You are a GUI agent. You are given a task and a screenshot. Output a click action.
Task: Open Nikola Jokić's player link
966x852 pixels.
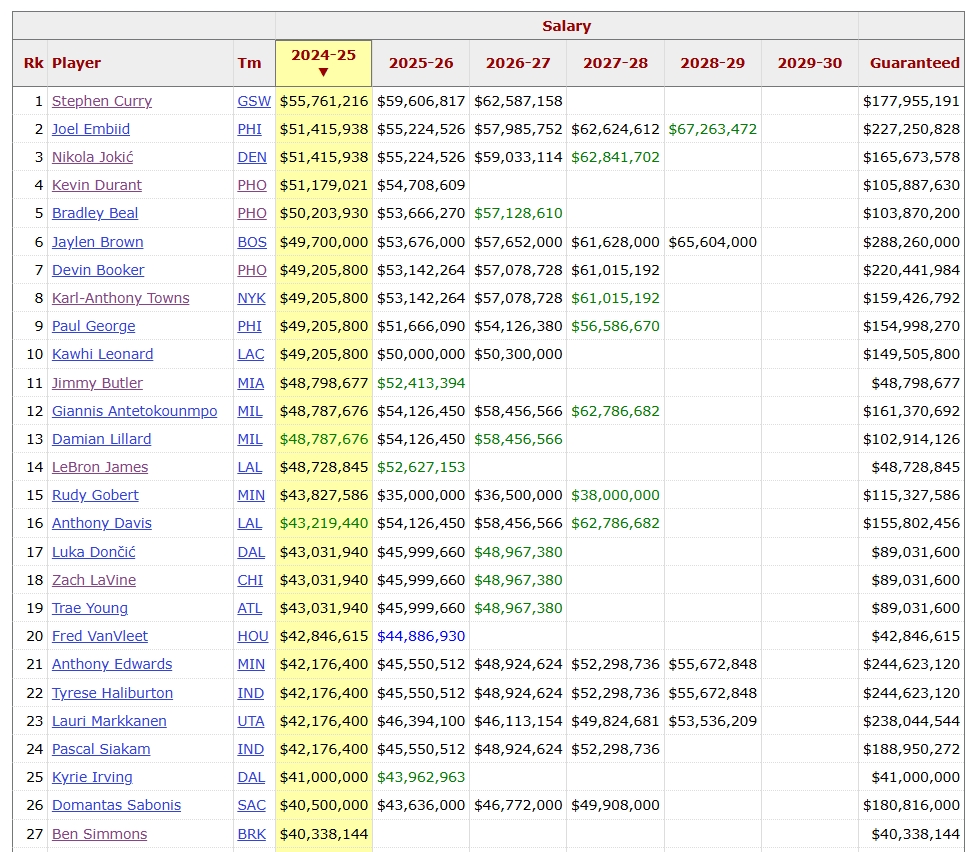(92, 157)
